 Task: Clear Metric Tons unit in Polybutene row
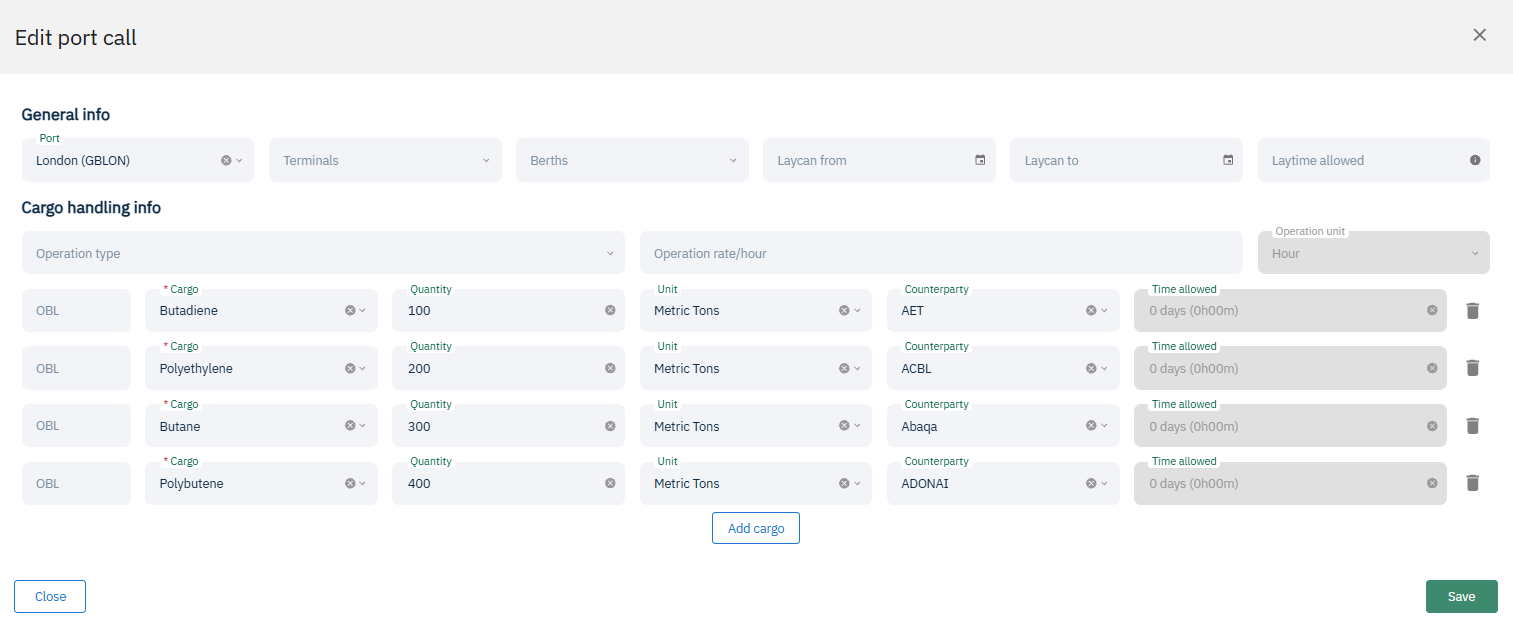[844, 483]
